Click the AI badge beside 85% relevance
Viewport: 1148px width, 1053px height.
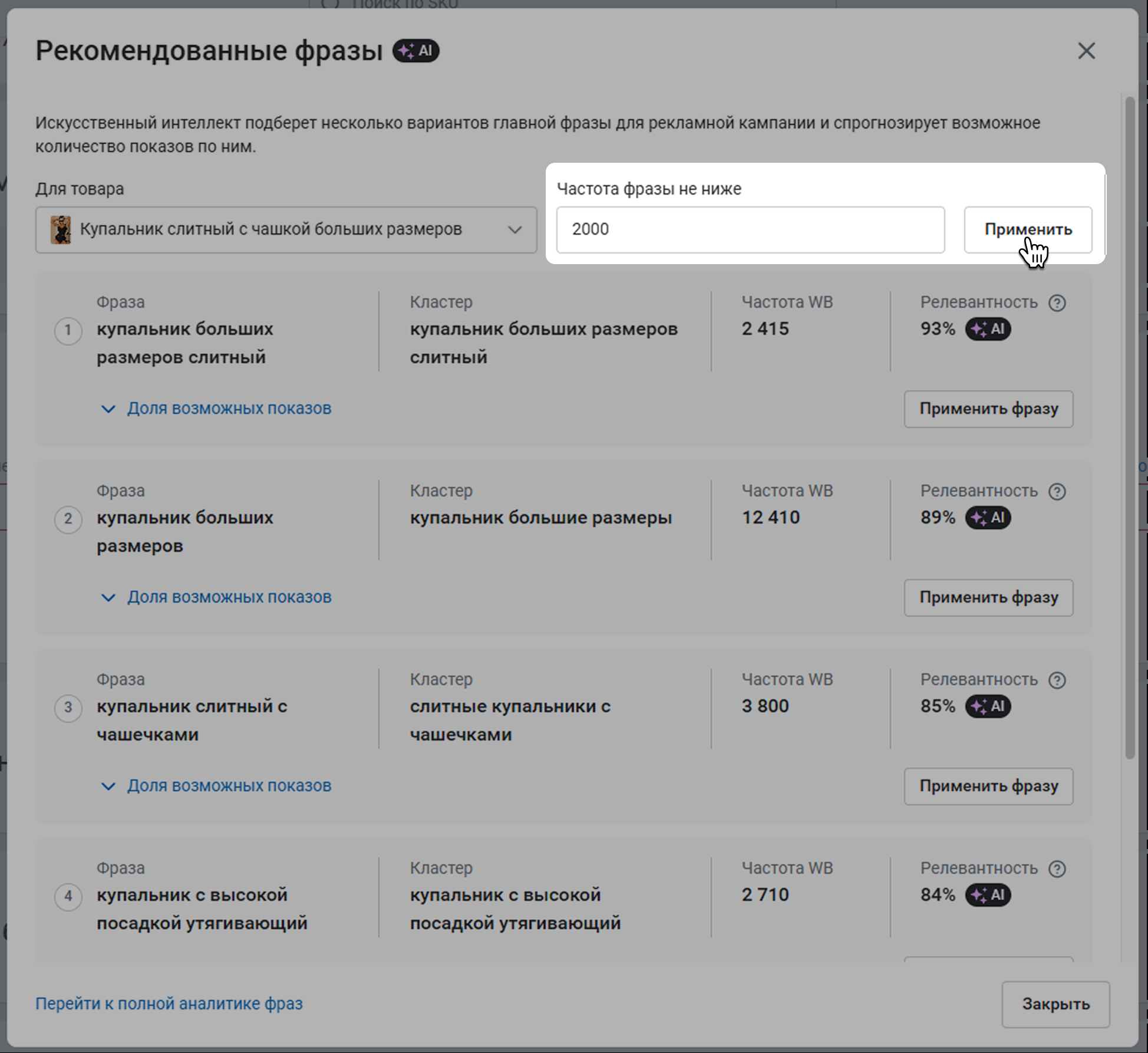pos(988,706)
